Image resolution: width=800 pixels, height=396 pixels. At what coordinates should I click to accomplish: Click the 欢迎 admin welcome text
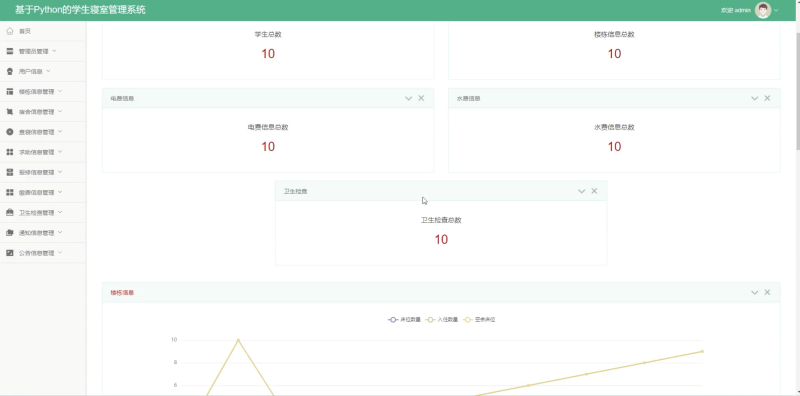point(736,10)
